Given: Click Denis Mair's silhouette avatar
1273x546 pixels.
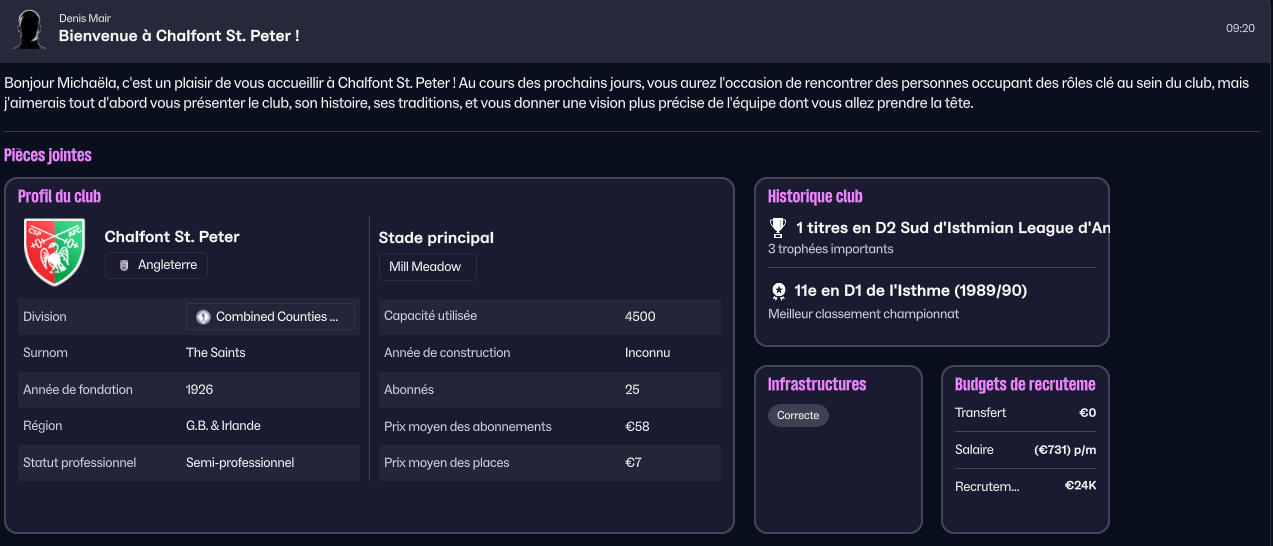Looking at the screenshot, I should (30, 29).
